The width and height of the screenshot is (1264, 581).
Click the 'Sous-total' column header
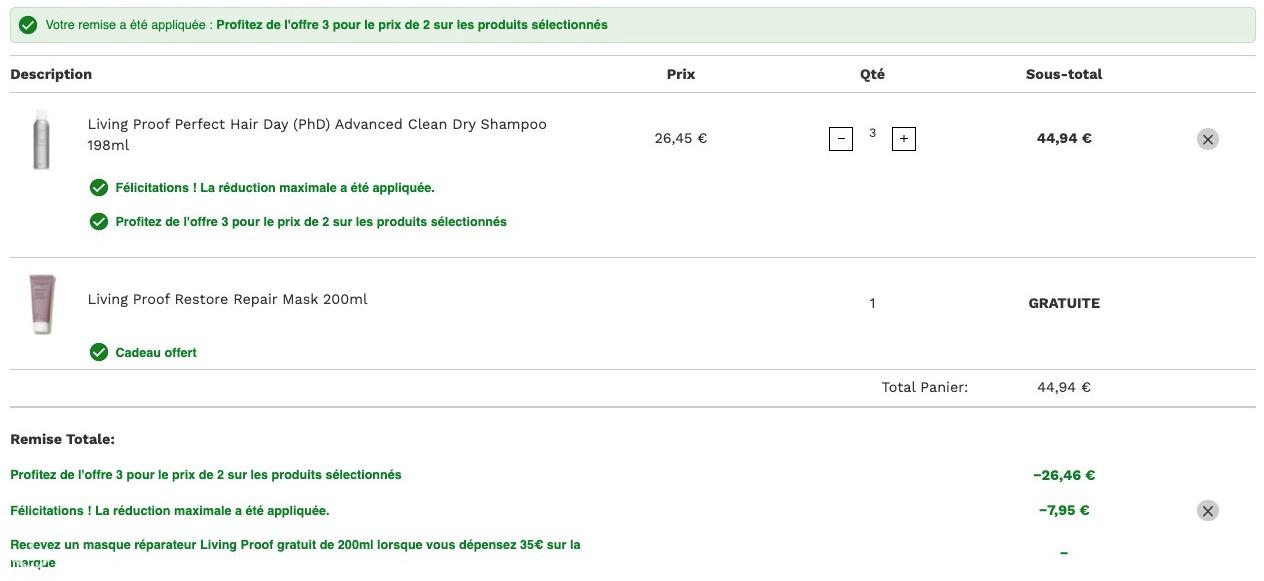coord(1064,74)
